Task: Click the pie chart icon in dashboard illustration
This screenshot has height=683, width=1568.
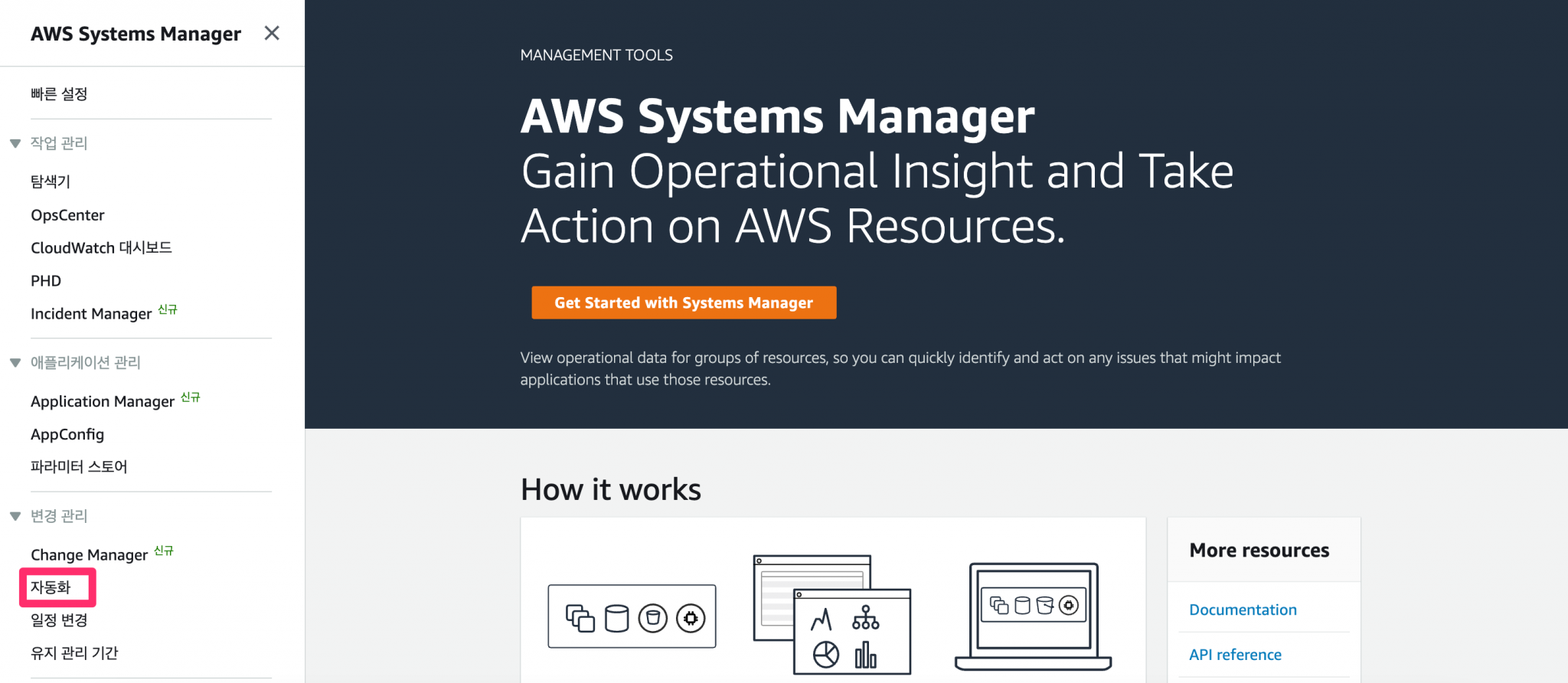Action: point(826,655)
